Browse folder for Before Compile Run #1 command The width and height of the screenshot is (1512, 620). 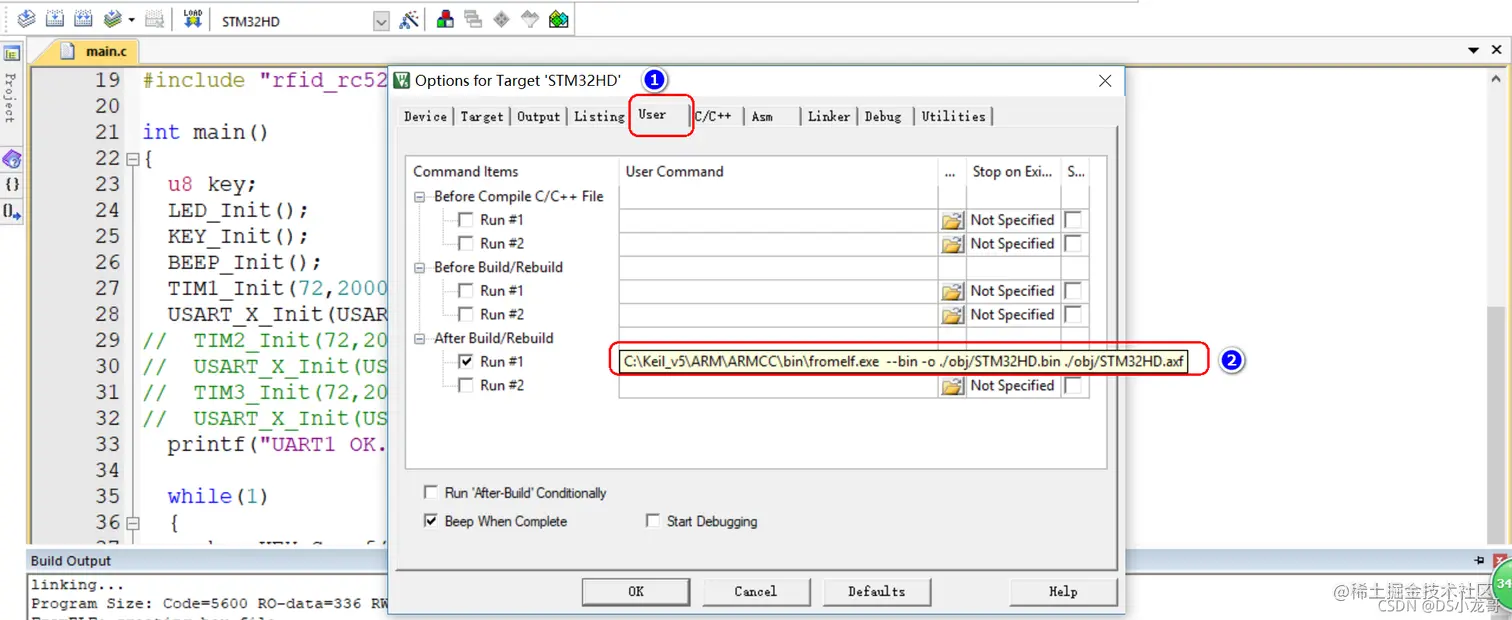coord(952,220)
